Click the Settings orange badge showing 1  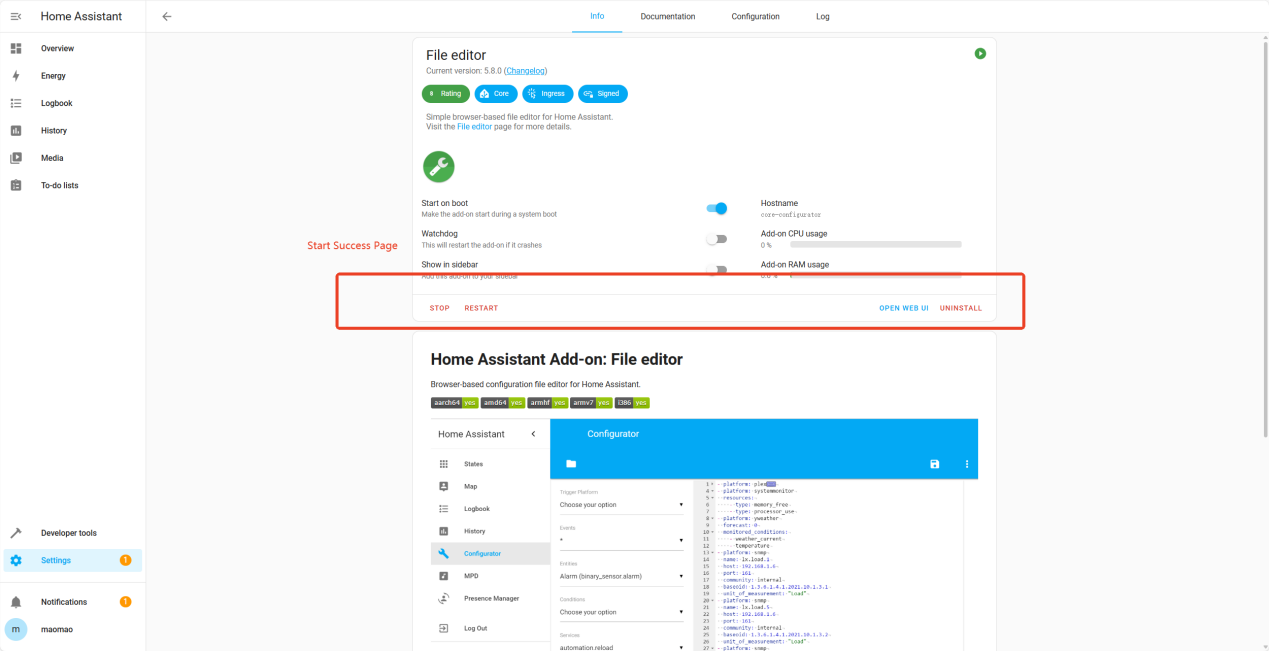pos(125,560)
